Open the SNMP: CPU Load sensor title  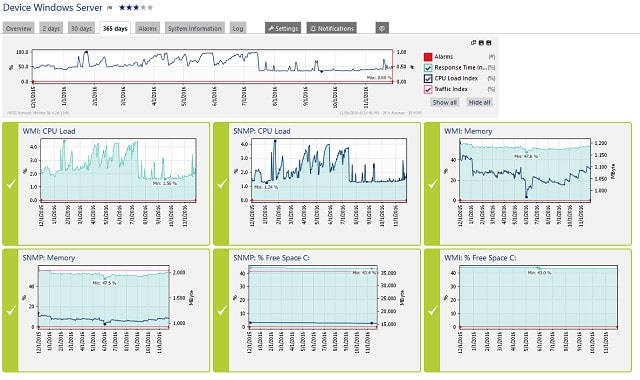[262, 131]
